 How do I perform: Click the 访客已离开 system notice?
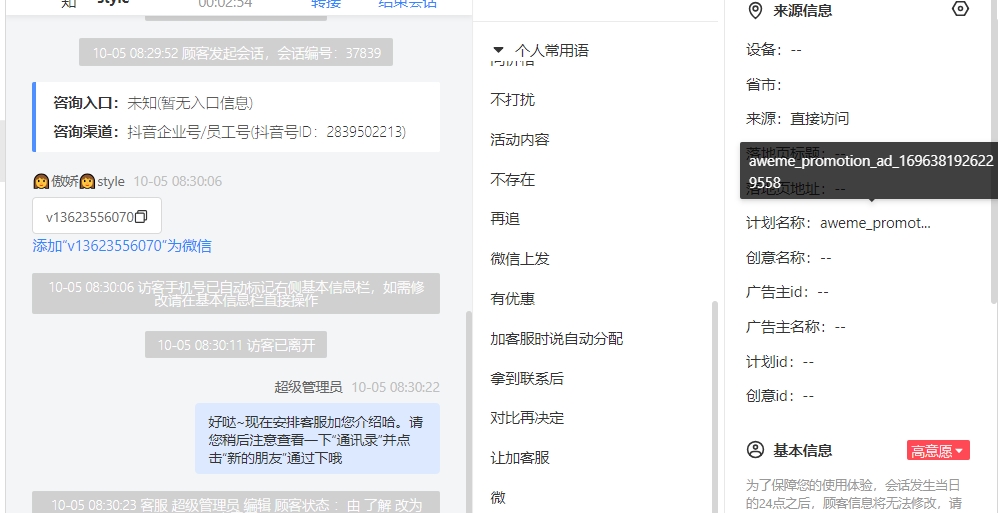pyautogui.click(x=235, y=344)
